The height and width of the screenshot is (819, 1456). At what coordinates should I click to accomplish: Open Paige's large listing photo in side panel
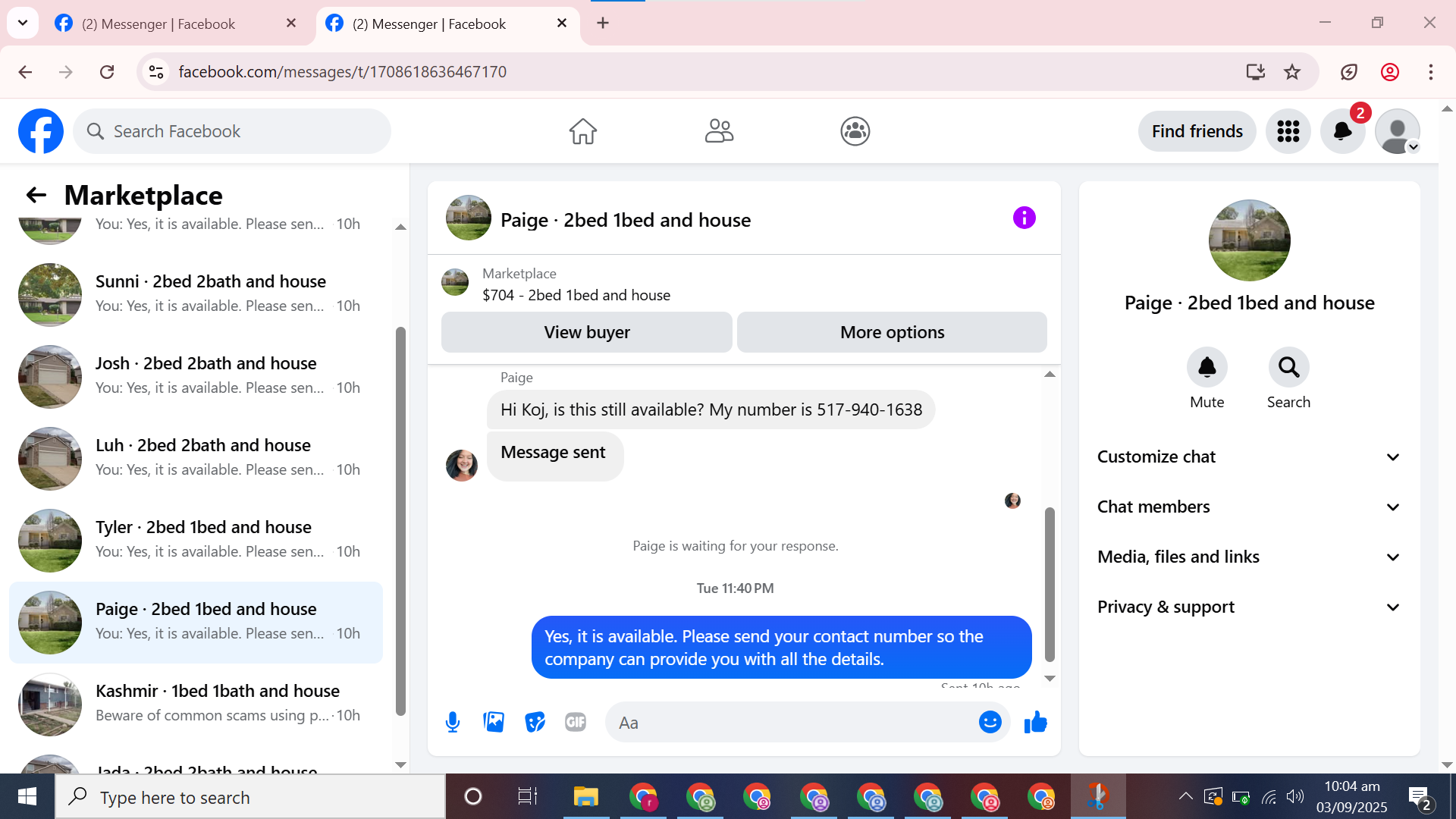point(1250,240)
